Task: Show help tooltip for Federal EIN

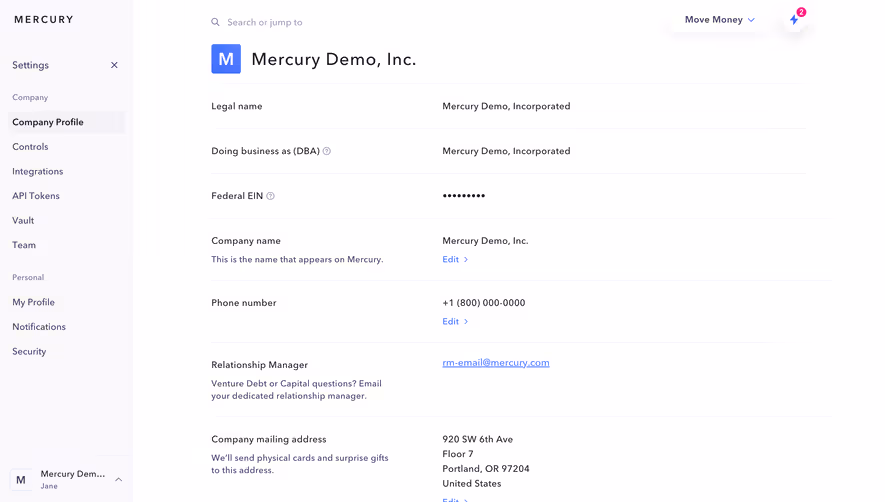Action: [270, 196]
